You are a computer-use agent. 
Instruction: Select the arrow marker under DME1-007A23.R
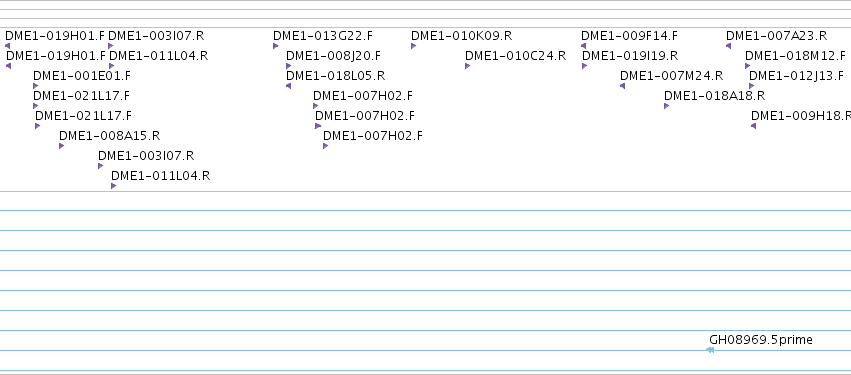728,46
